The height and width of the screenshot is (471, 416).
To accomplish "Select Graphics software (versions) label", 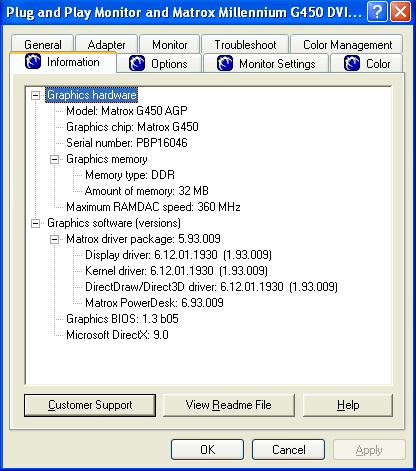I will click(114, 223).
